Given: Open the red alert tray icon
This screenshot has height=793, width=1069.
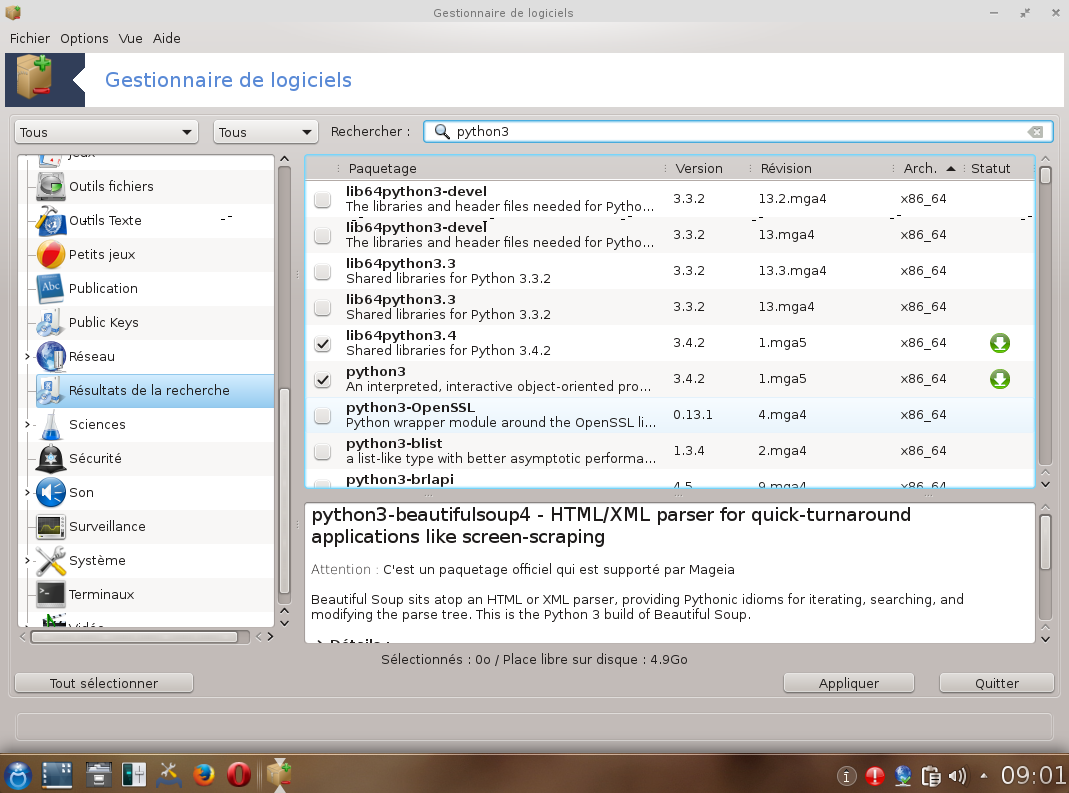Looking at the screenshot, I should point(875,775).
